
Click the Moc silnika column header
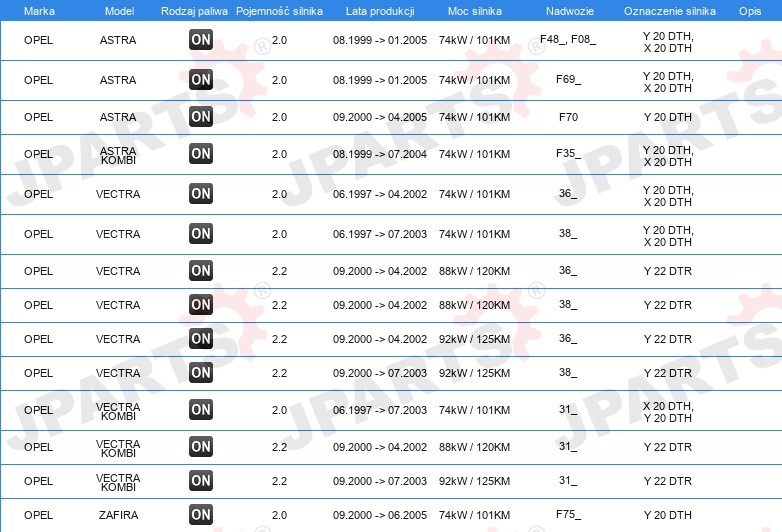point(475,11)
